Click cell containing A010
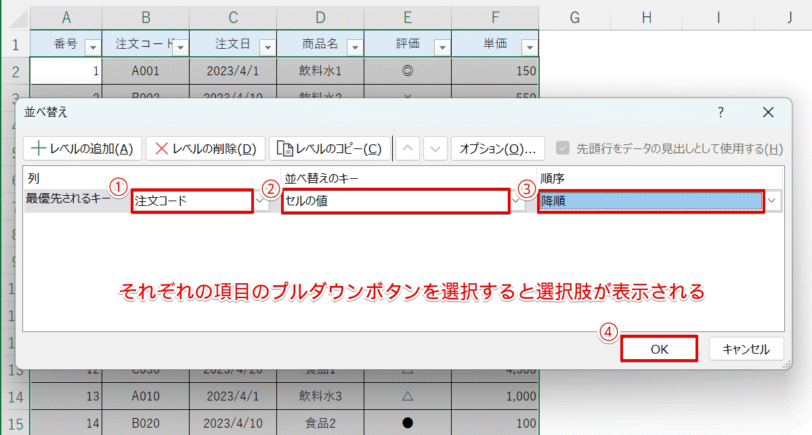 pyautogui.click(x=146, y=397)
